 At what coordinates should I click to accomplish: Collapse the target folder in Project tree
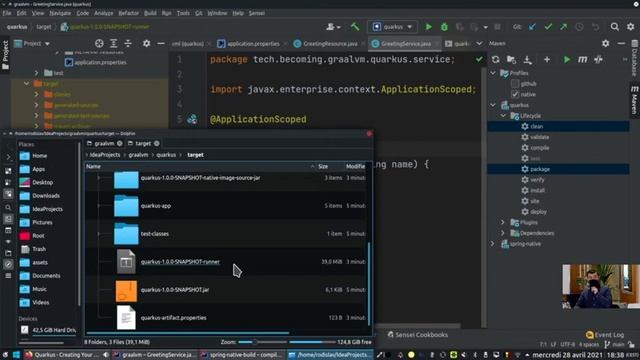coord(27,84)
